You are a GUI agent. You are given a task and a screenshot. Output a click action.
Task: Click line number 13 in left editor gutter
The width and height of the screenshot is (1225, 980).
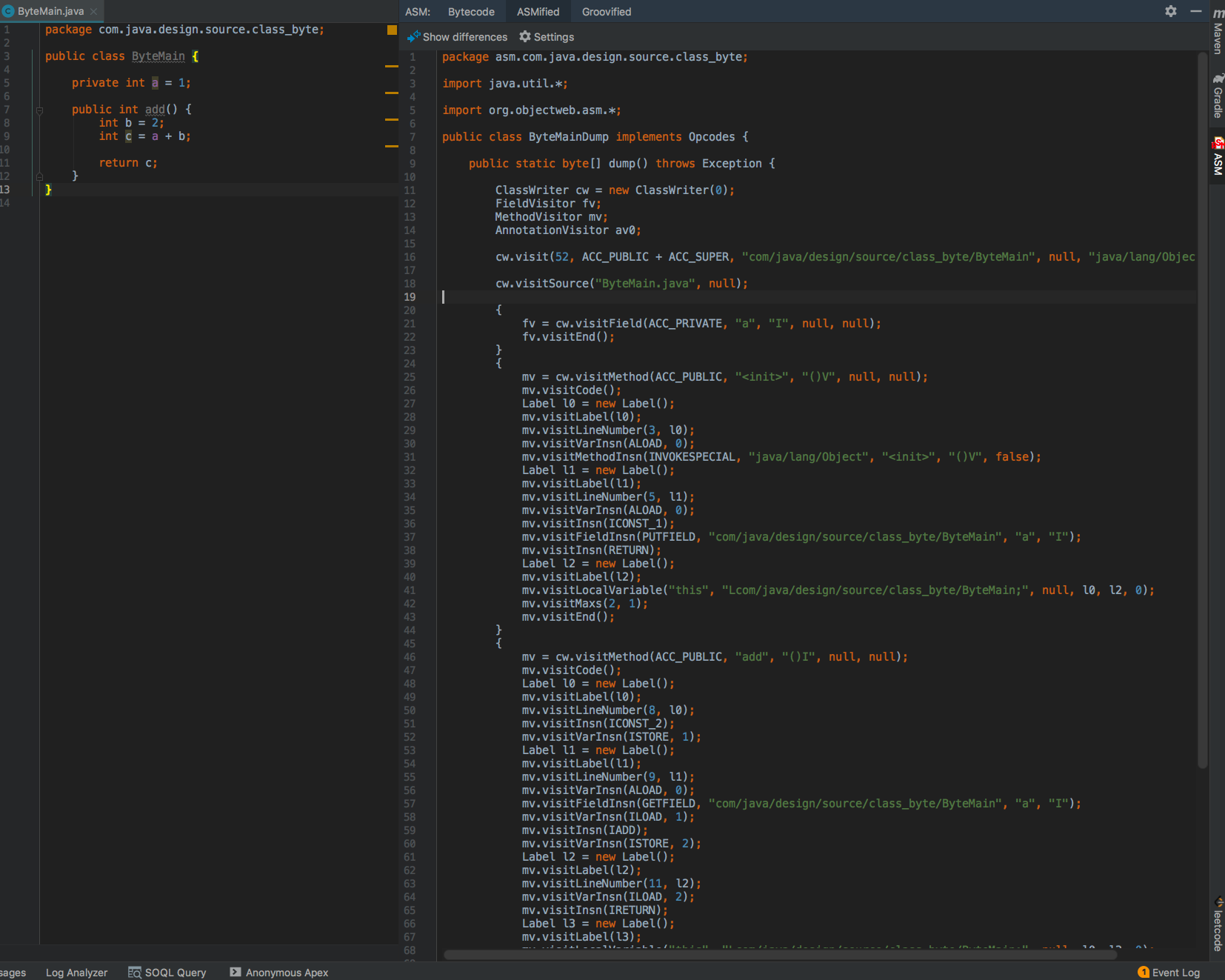coord(5,190)
